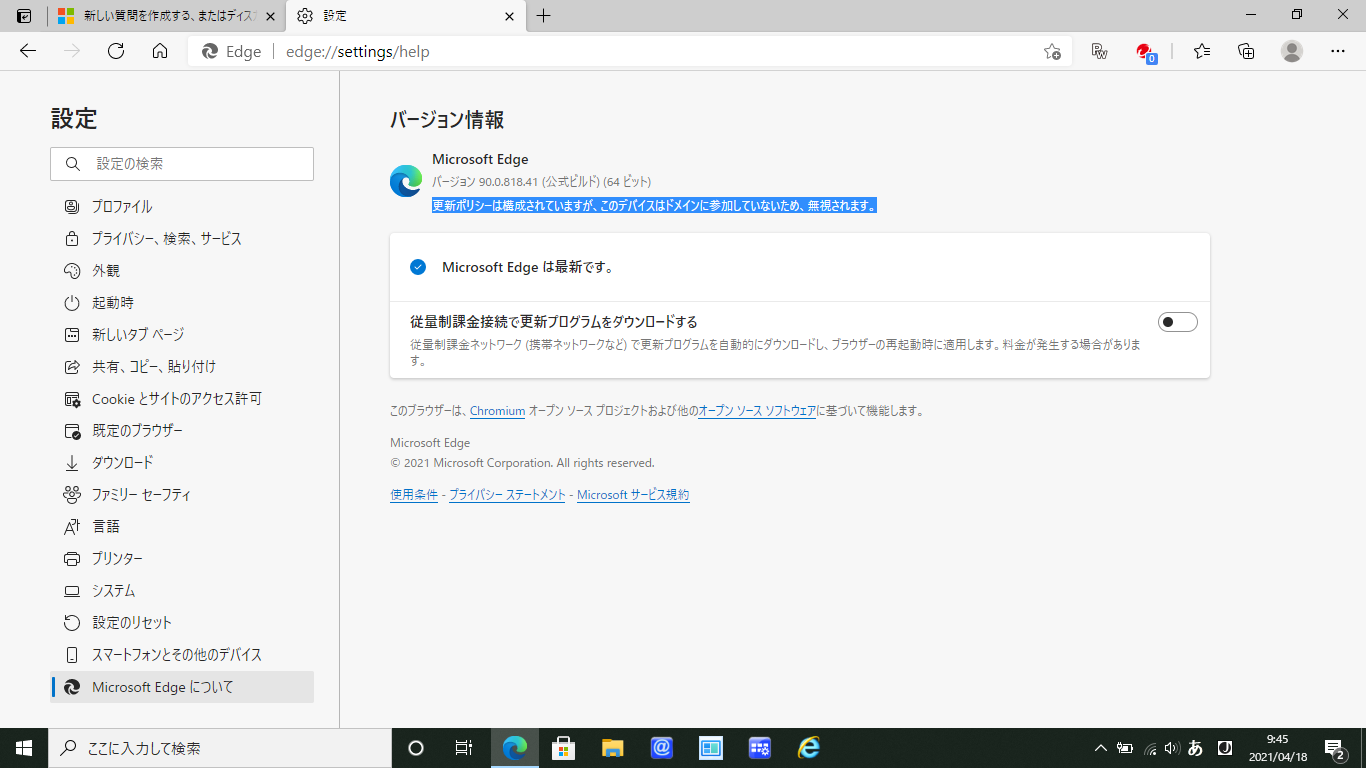1366x768 pixels.
Task: Click the Profile Wizard extension icon
Action: tap(1099, 51)
